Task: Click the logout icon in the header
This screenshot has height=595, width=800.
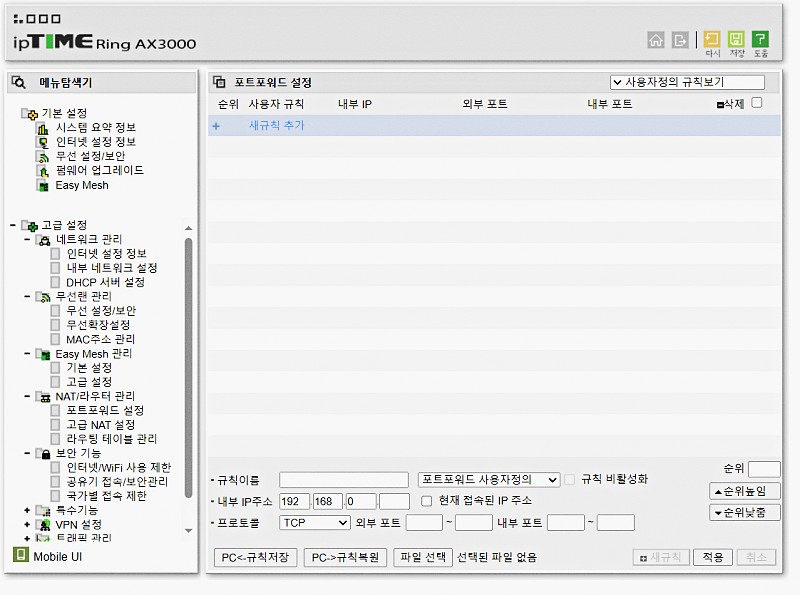Action: [x=681, y=40]
